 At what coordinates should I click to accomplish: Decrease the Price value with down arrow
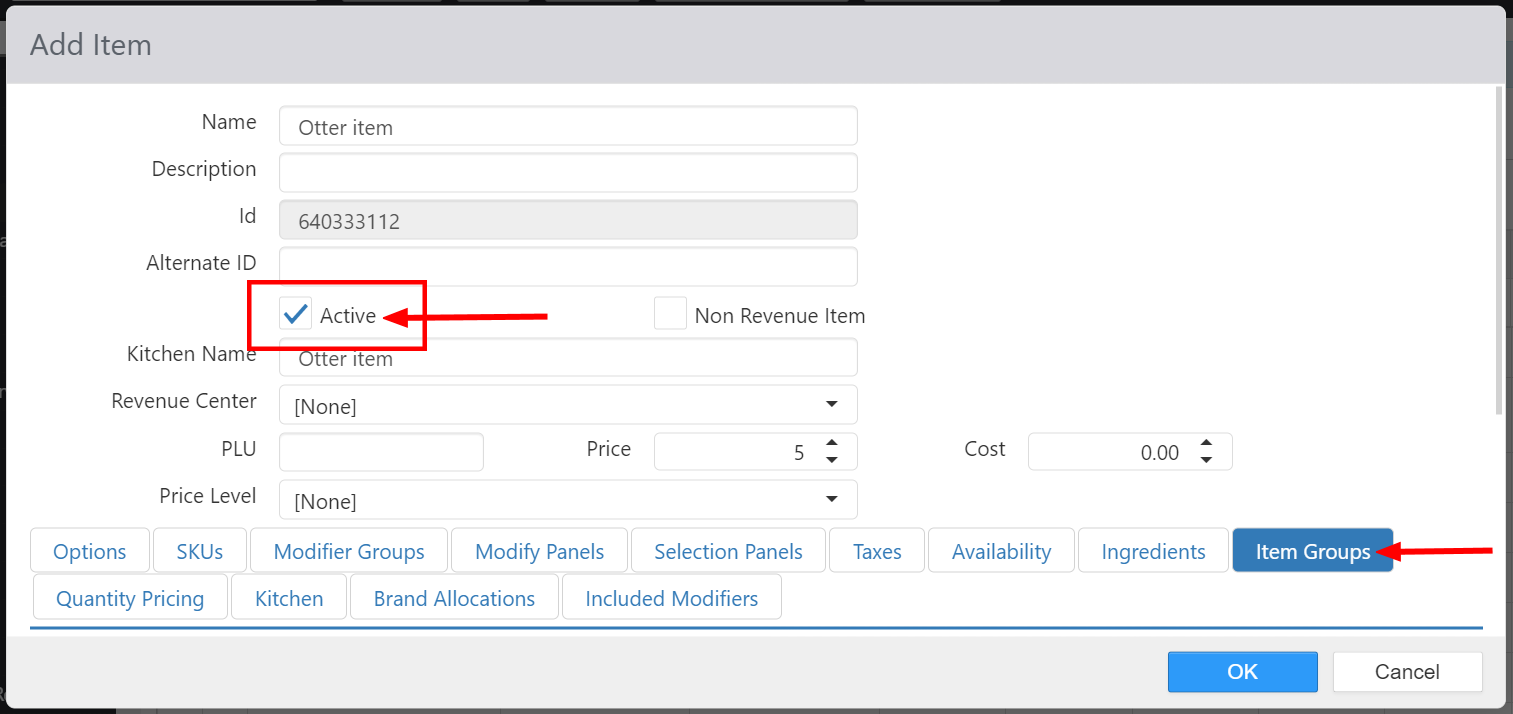coord(831,460)
